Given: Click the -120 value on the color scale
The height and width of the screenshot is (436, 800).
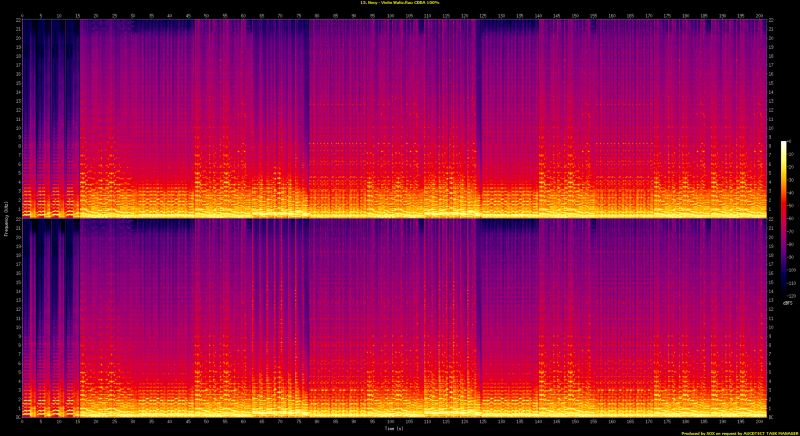Looking at the screenshot, I should pos(793,294).
